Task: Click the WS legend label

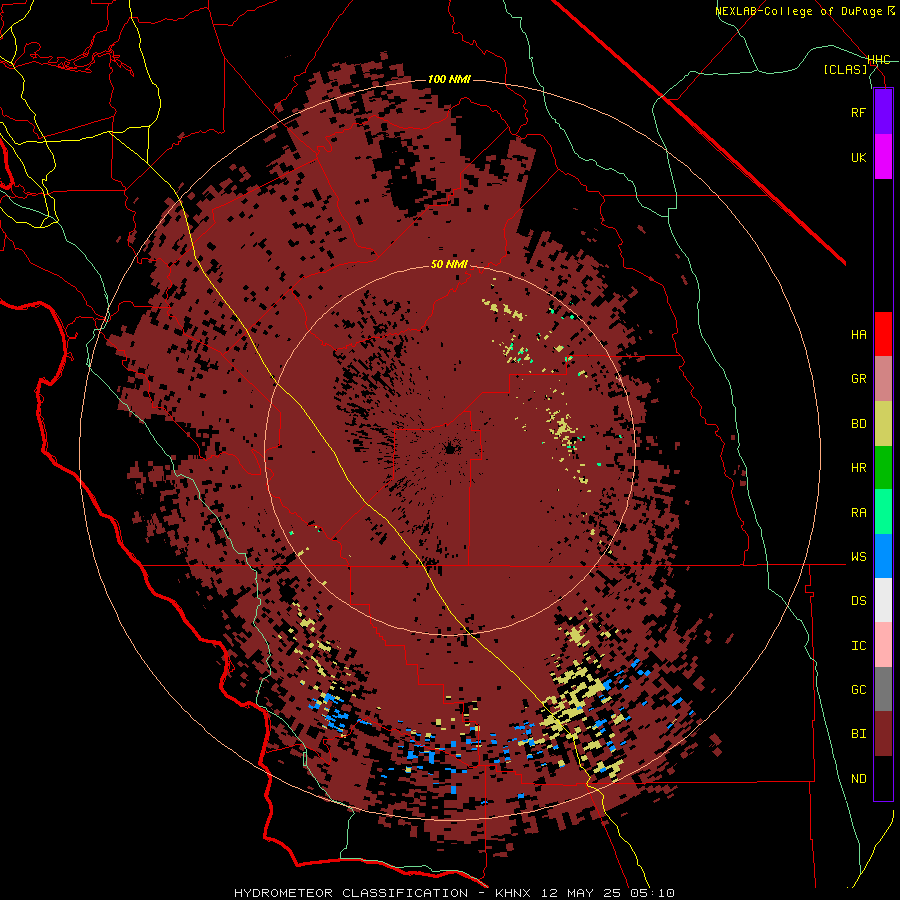Action: click(858, 557)
